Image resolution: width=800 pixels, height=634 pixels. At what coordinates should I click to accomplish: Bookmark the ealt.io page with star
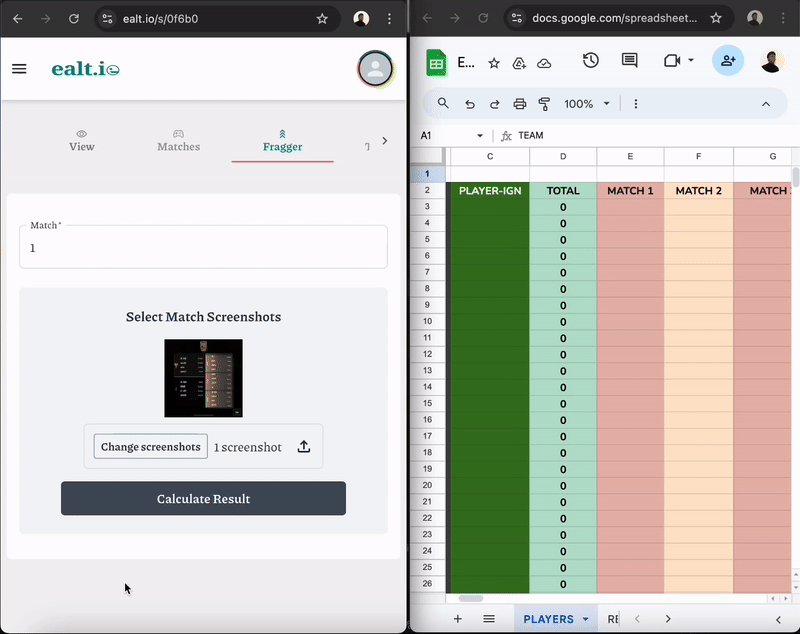322,19
